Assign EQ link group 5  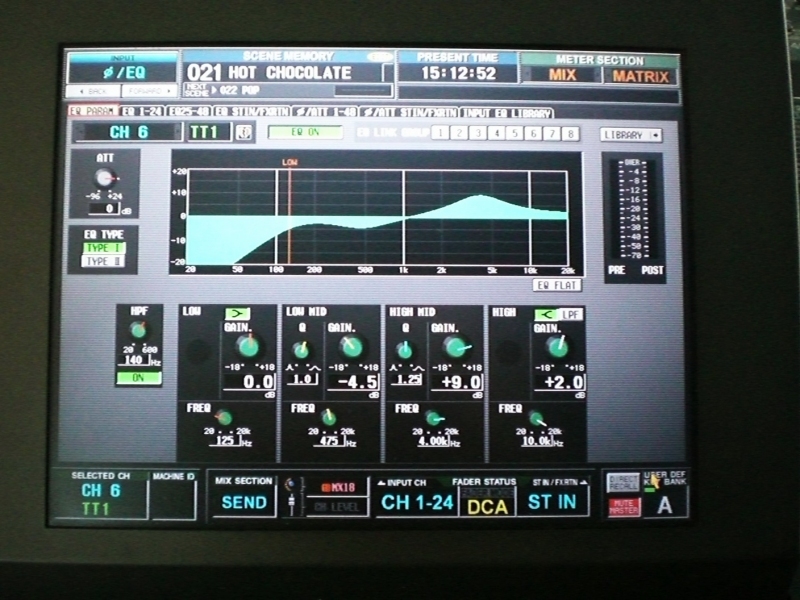pyautogui.click(x=515, y=134)
